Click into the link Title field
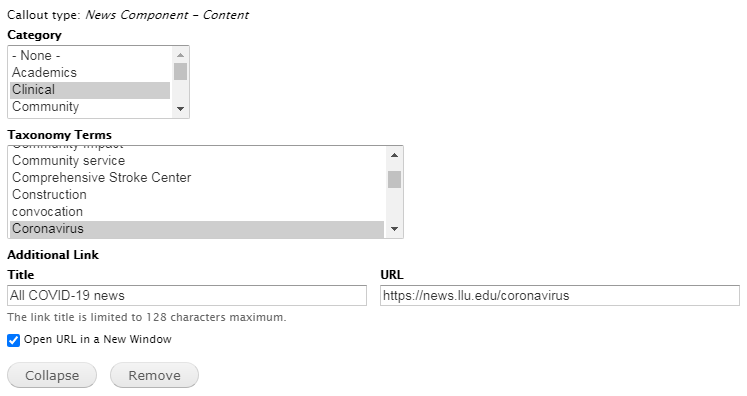 pyautogui.click(x=187, y=295)
